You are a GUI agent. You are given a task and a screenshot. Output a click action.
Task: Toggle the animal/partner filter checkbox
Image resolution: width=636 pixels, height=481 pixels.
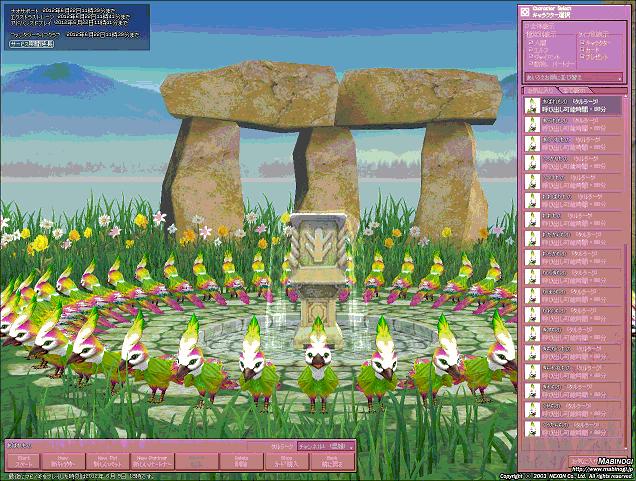pos(531,64)
